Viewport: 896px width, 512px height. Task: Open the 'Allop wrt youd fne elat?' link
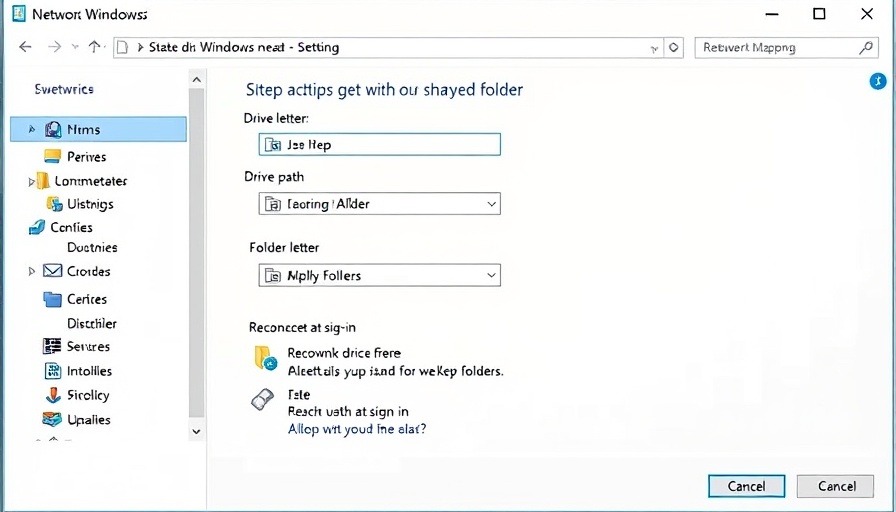coord(356,429)
